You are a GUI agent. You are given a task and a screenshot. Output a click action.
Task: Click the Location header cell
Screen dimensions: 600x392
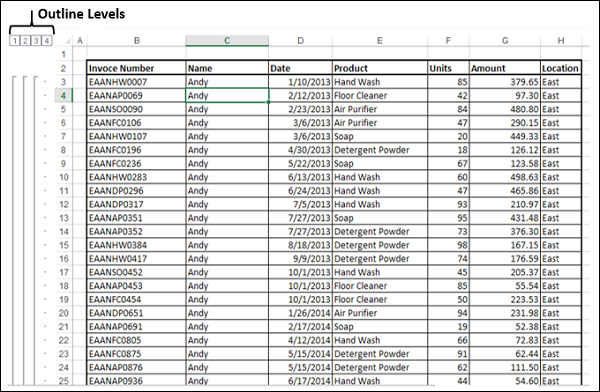pos(561,68)
